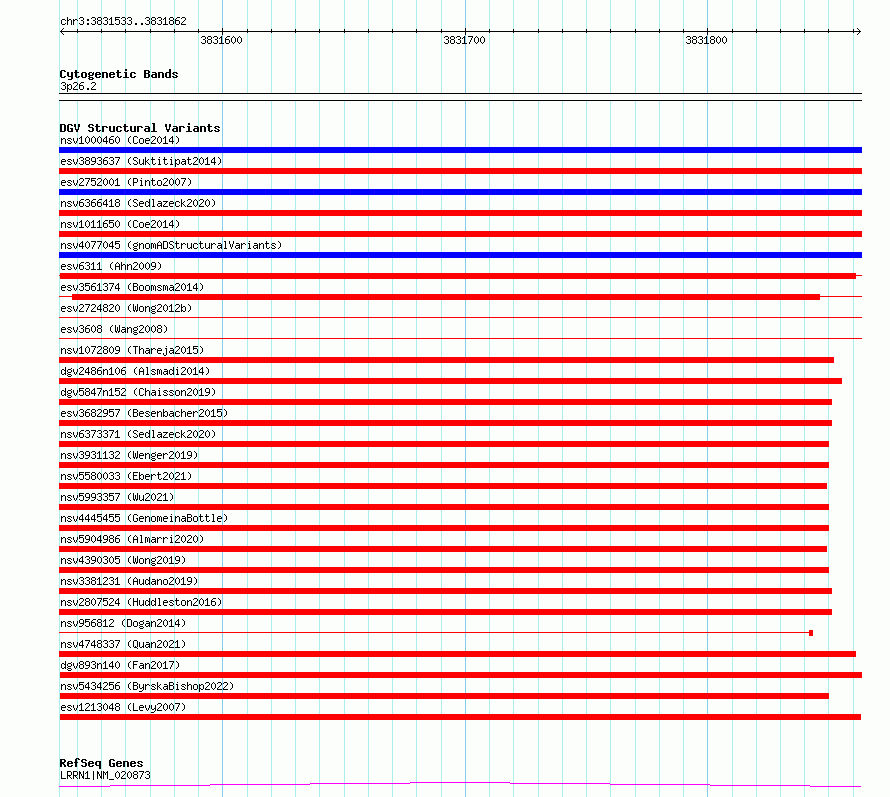Image resolution: width=890 pixels, height=797 pixels.
Task: Click the esv6311 (Ahn2009) label
Action: [x=111, y=266]
